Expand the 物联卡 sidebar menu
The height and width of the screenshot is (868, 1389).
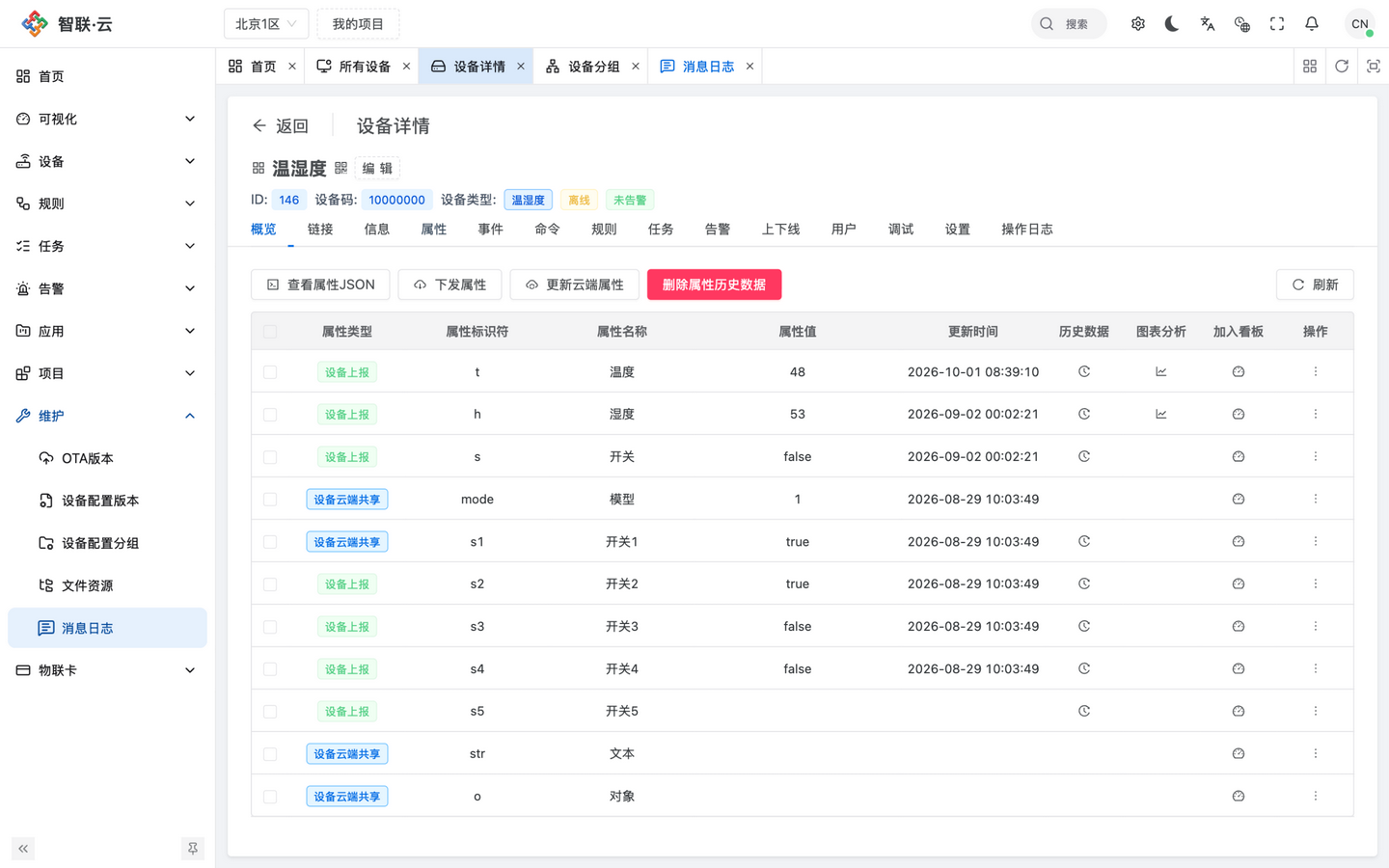click(107, 670)
